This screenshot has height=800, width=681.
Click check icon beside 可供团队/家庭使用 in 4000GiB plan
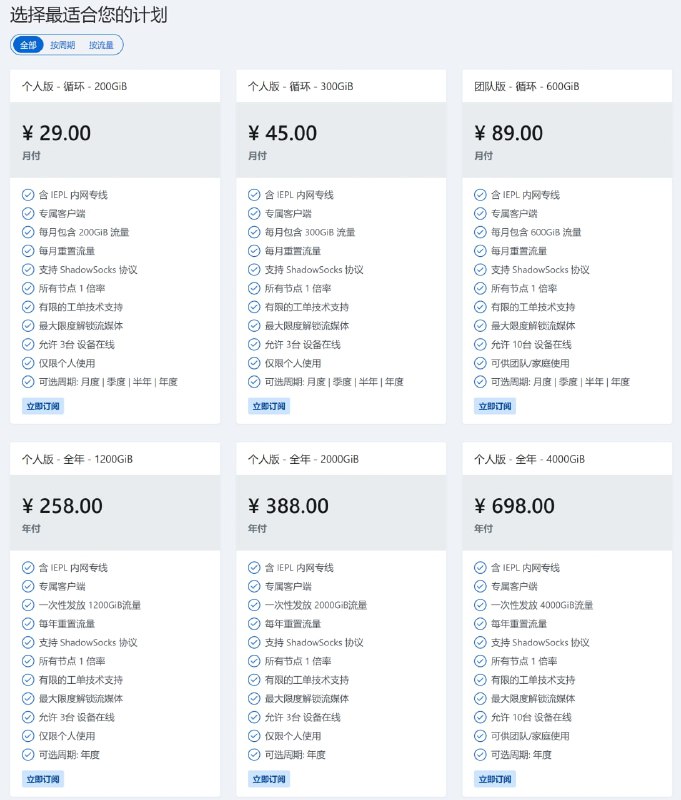coord(480,736)
